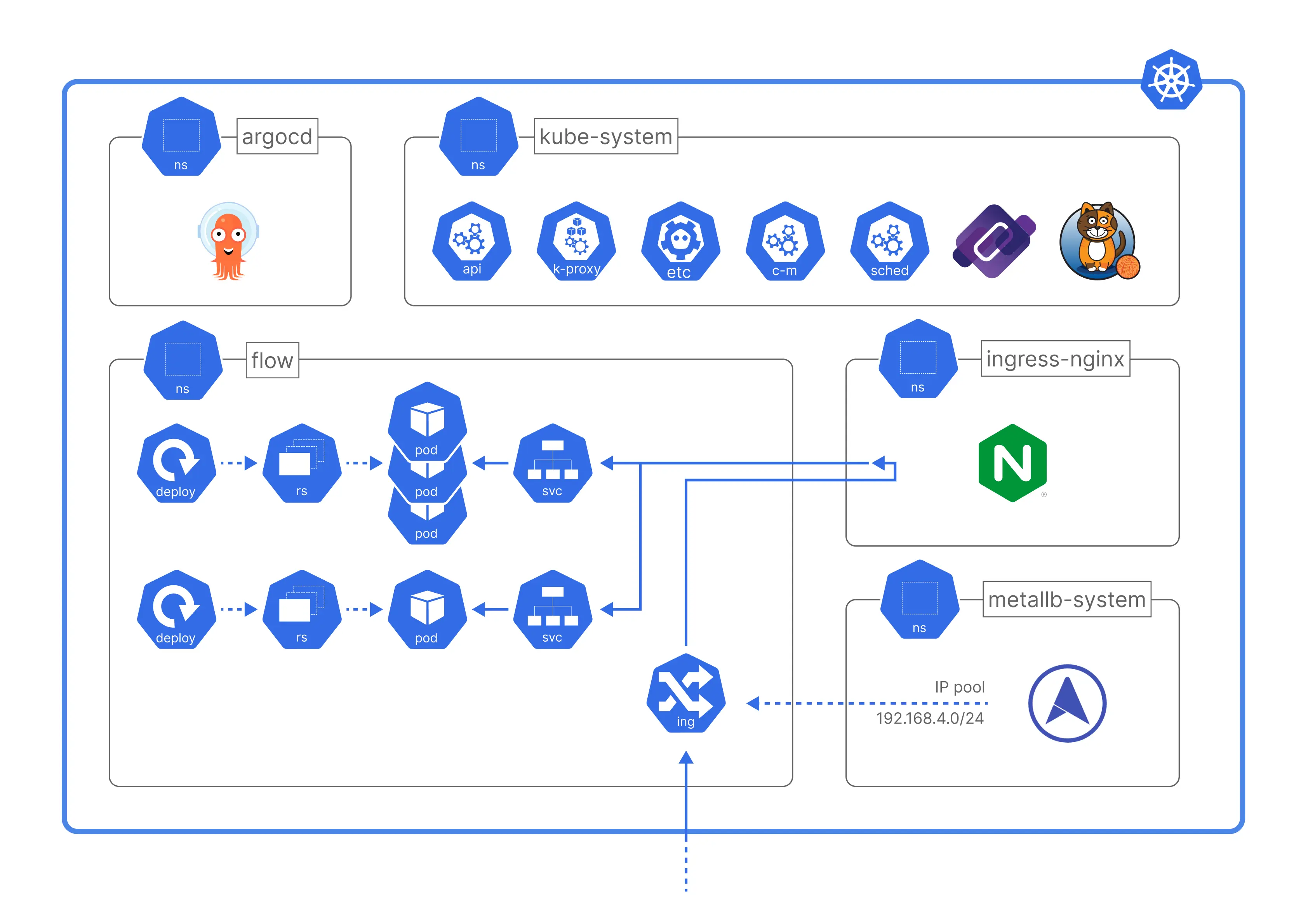The width and height of the screenshot is (1308, 924).
Task: Click the MetalLB arrow logo
Action: pos(1067,703)
